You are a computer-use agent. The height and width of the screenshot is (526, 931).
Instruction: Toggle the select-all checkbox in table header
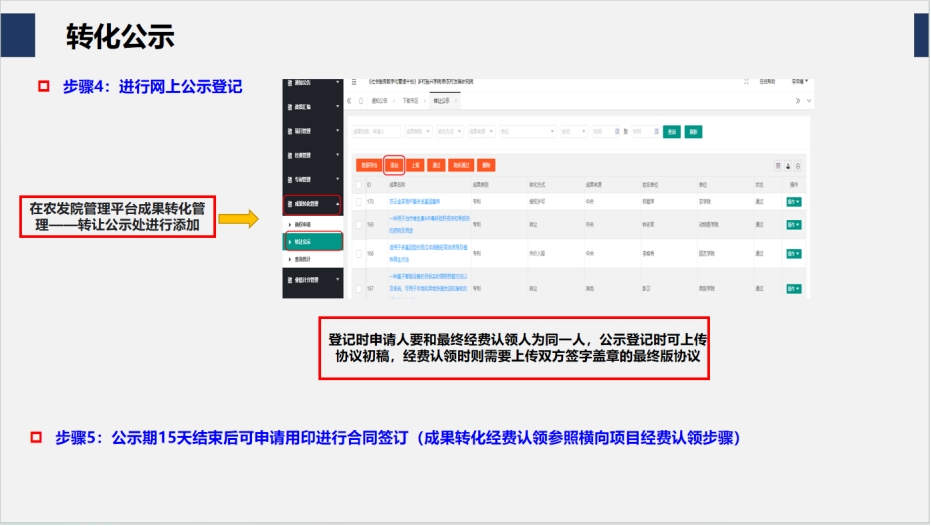coord(358,184)
